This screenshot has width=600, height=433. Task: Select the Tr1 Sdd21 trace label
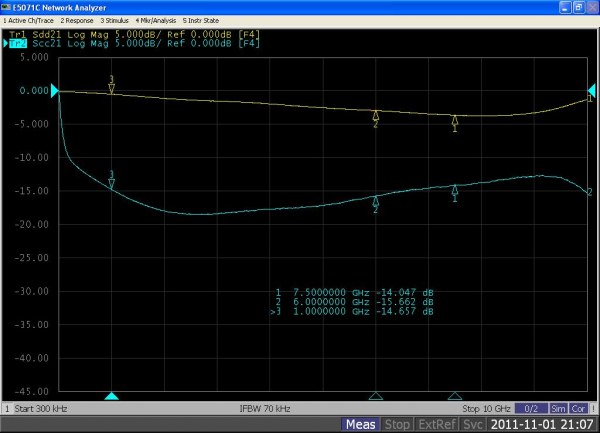coord(134,34)
